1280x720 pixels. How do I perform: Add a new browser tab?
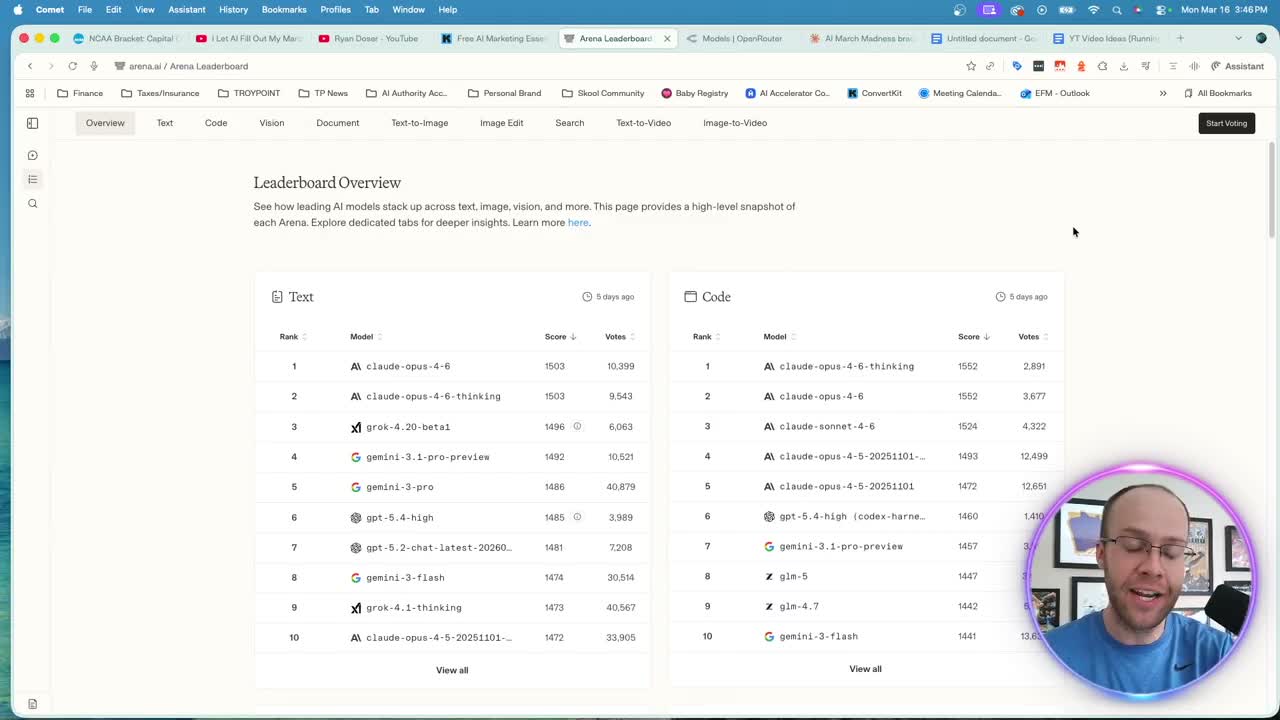point(1180,38)
